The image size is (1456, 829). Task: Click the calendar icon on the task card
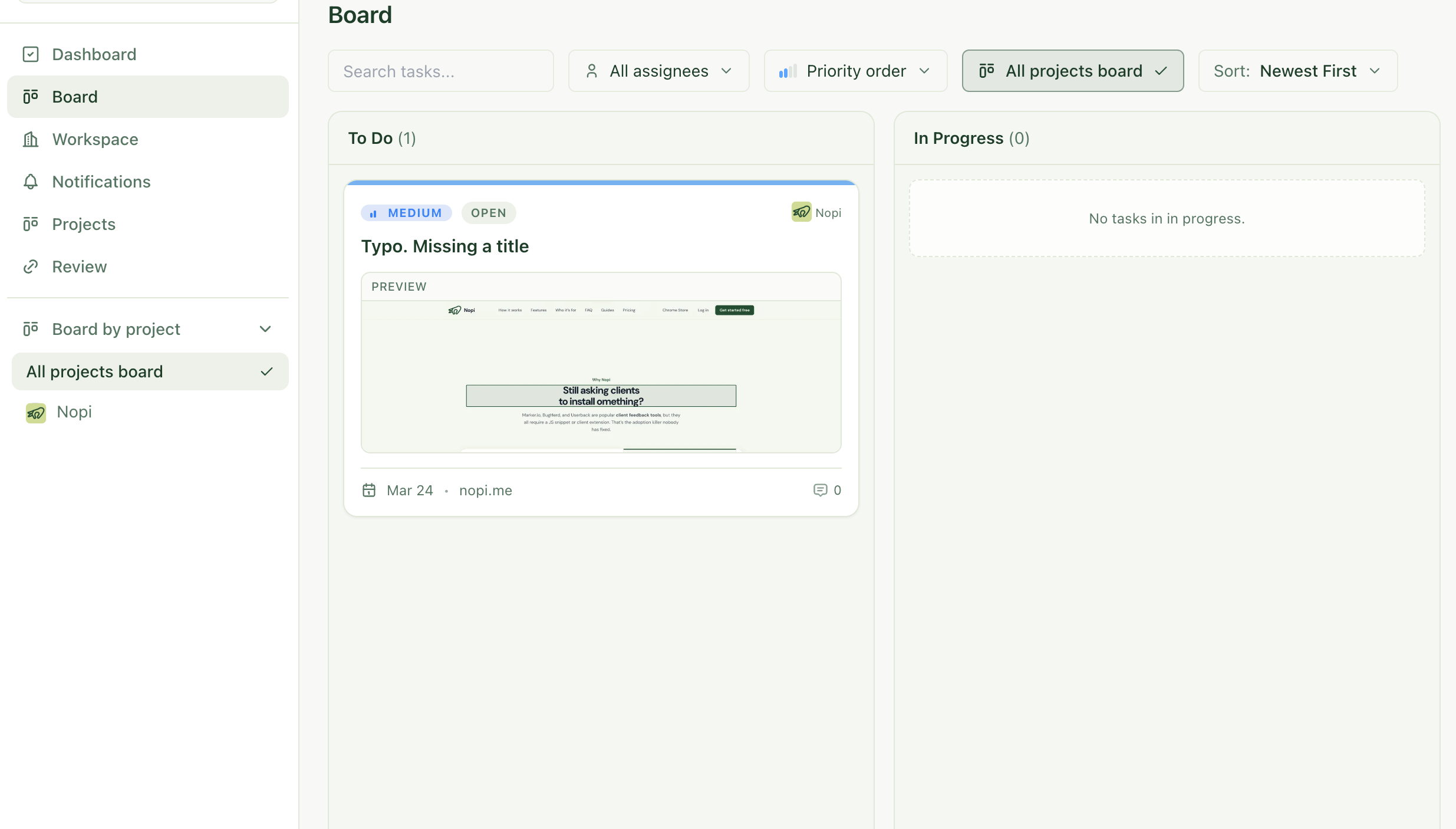click(x=369, y=490)
